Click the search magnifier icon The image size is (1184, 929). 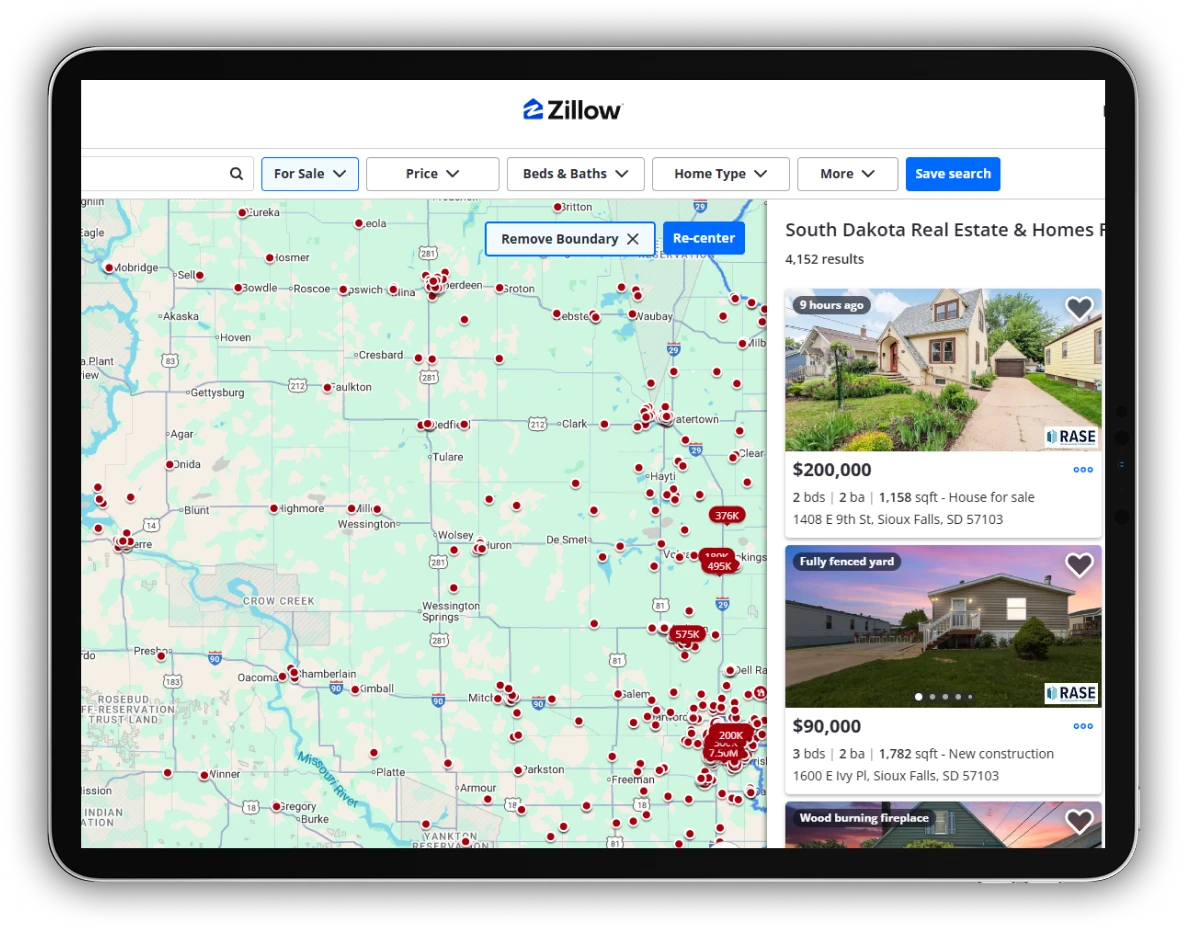236,174
